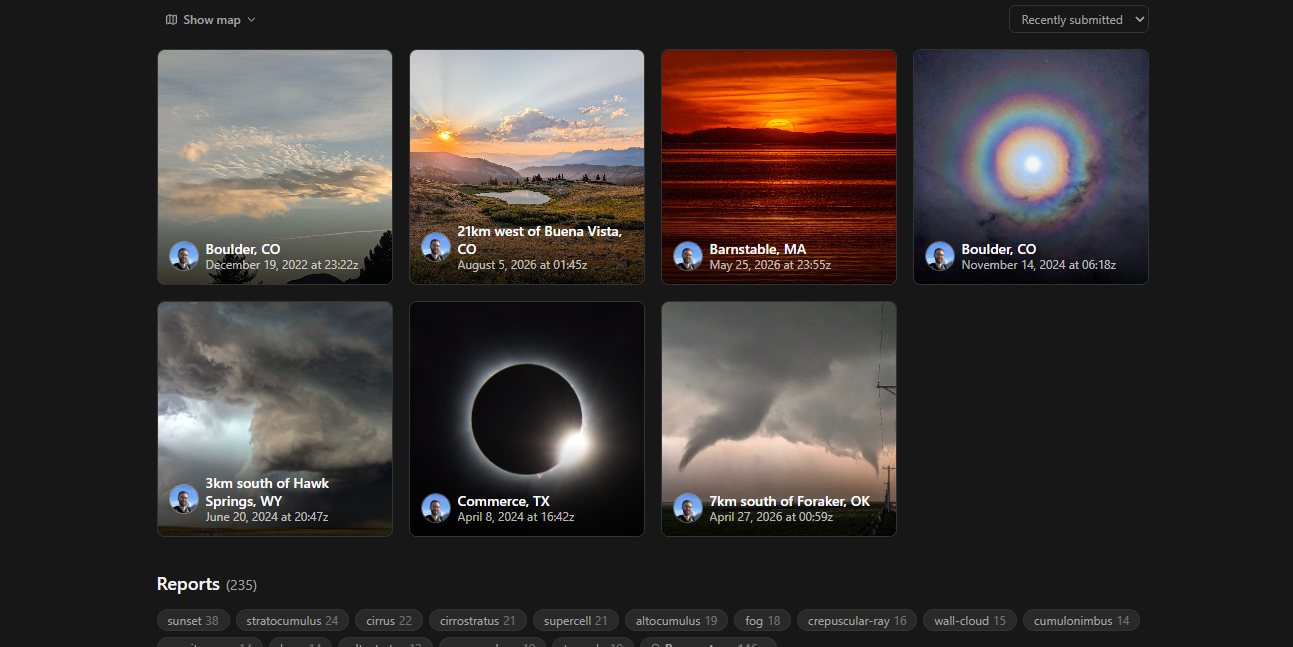Viewport: 1293px width, 647px height.
Task: Click the date April 8, 2024 at 16:42z
Action: click(x=515, y=517)
